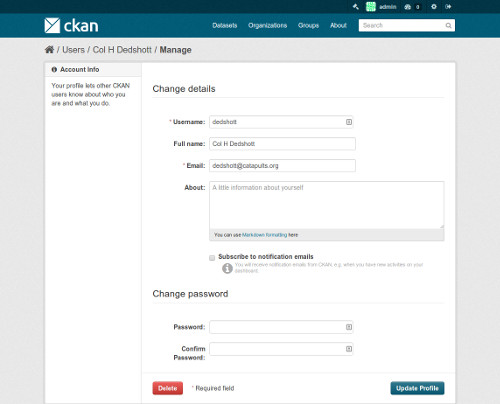This screenshot has width=500, height=404.
Task: Click the sysadmin hammer icon in top bar
Action: (356, 7)
